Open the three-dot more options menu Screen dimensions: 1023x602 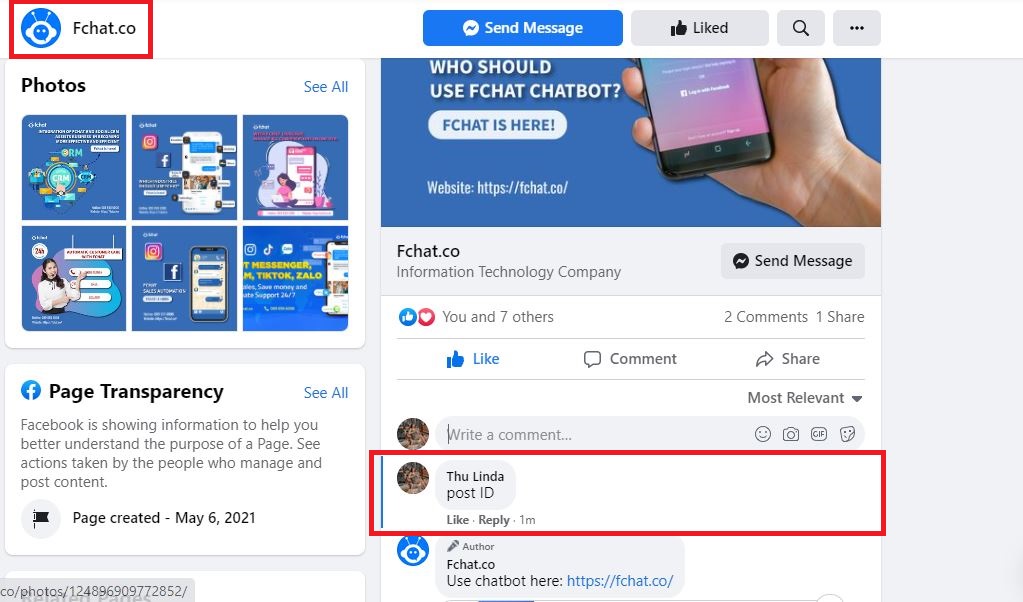point(857,28)
